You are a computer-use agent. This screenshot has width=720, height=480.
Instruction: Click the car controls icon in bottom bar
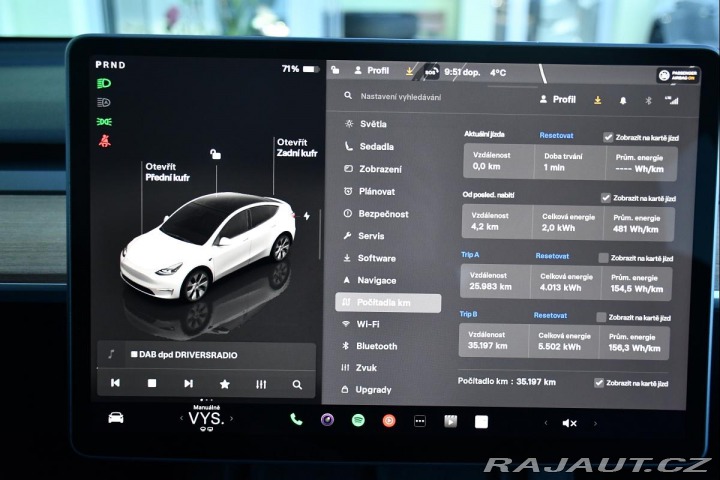tap(116, 418)
